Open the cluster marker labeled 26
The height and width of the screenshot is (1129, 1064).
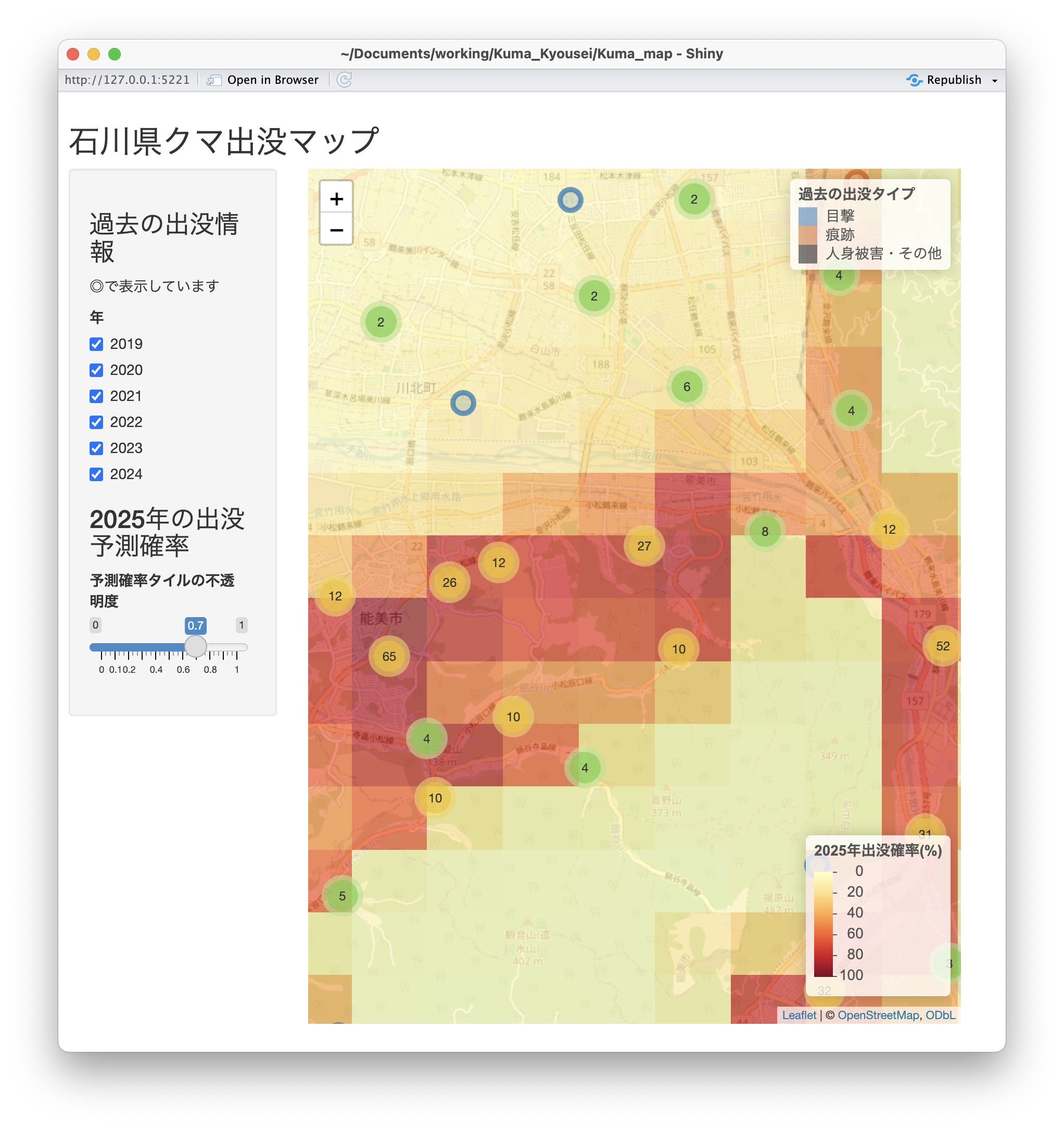click(x=449, y=582)
